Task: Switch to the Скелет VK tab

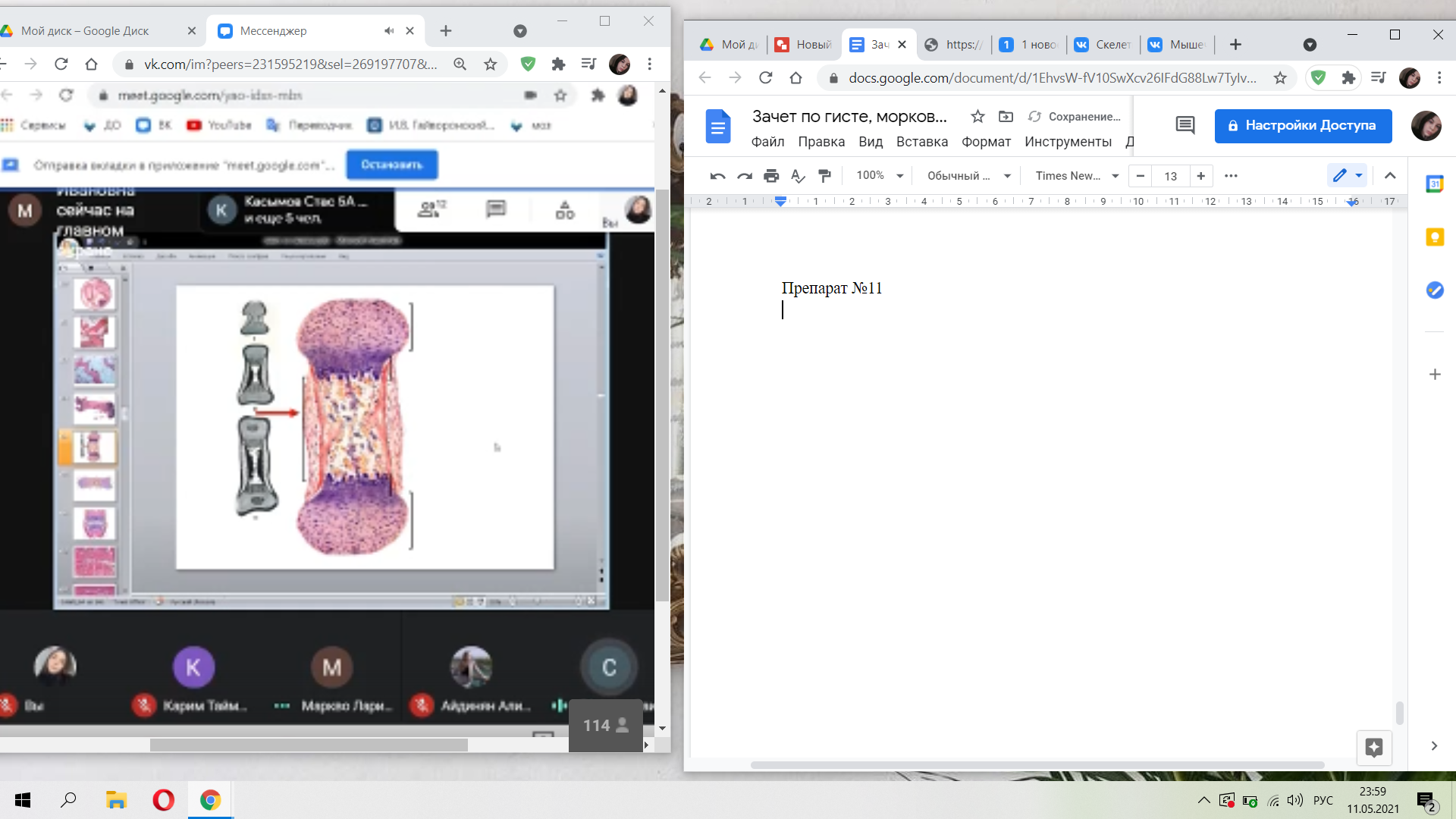Action: (x=1104, y=45)
